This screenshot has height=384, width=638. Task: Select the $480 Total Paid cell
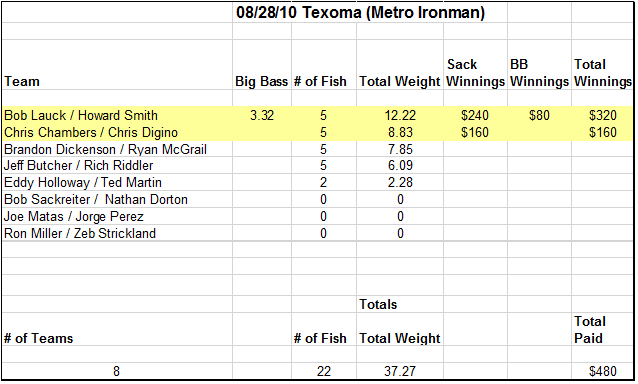tap(603, 371)
